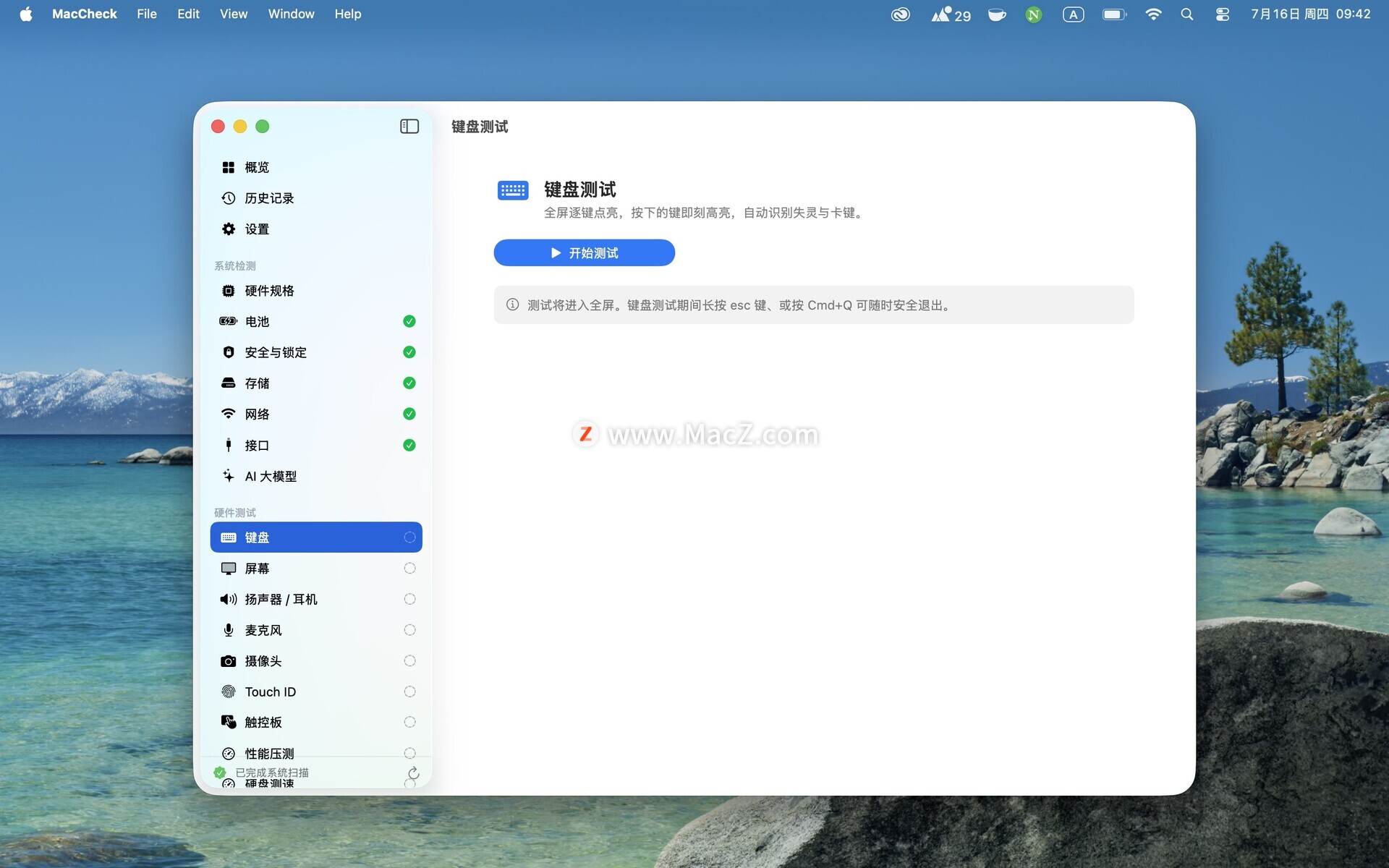The width and height of the screenshot is (1389, 868).
Task: Select the 性能压测 gauge icon
Action: tap(229, 753)
